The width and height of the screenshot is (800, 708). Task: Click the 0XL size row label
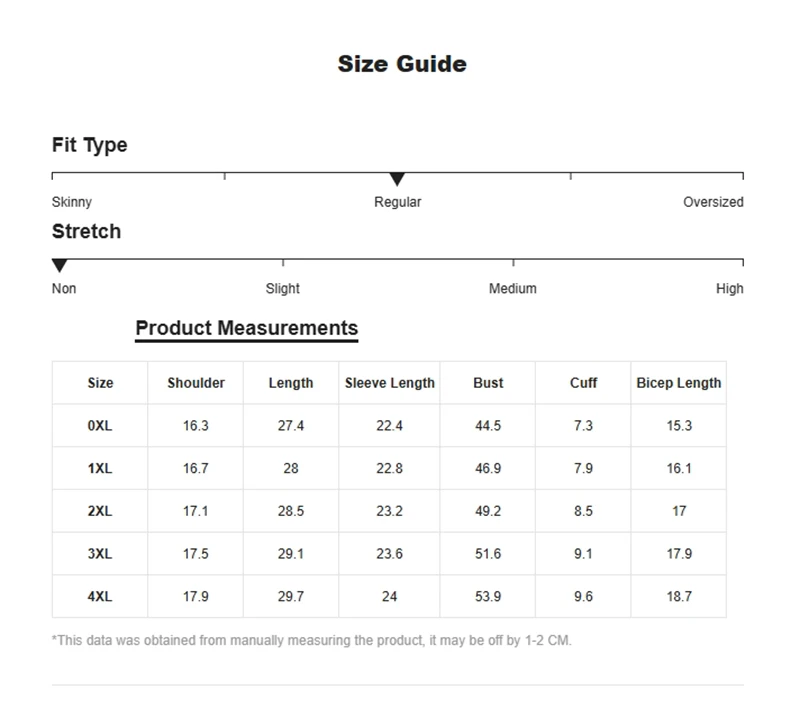pos(100,426)
